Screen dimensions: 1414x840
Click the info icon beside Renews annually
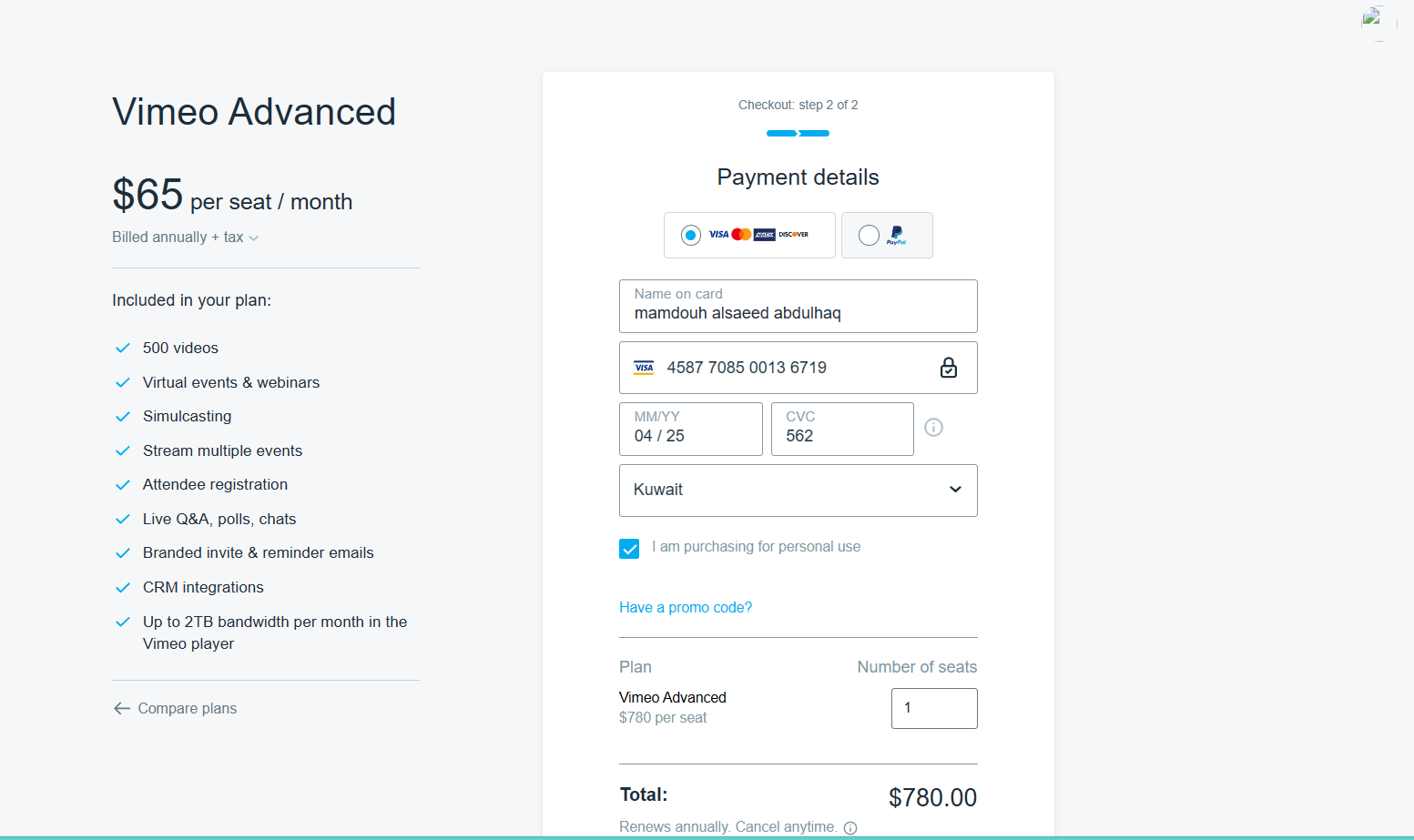pyautogui.click(x=850, y=828)
